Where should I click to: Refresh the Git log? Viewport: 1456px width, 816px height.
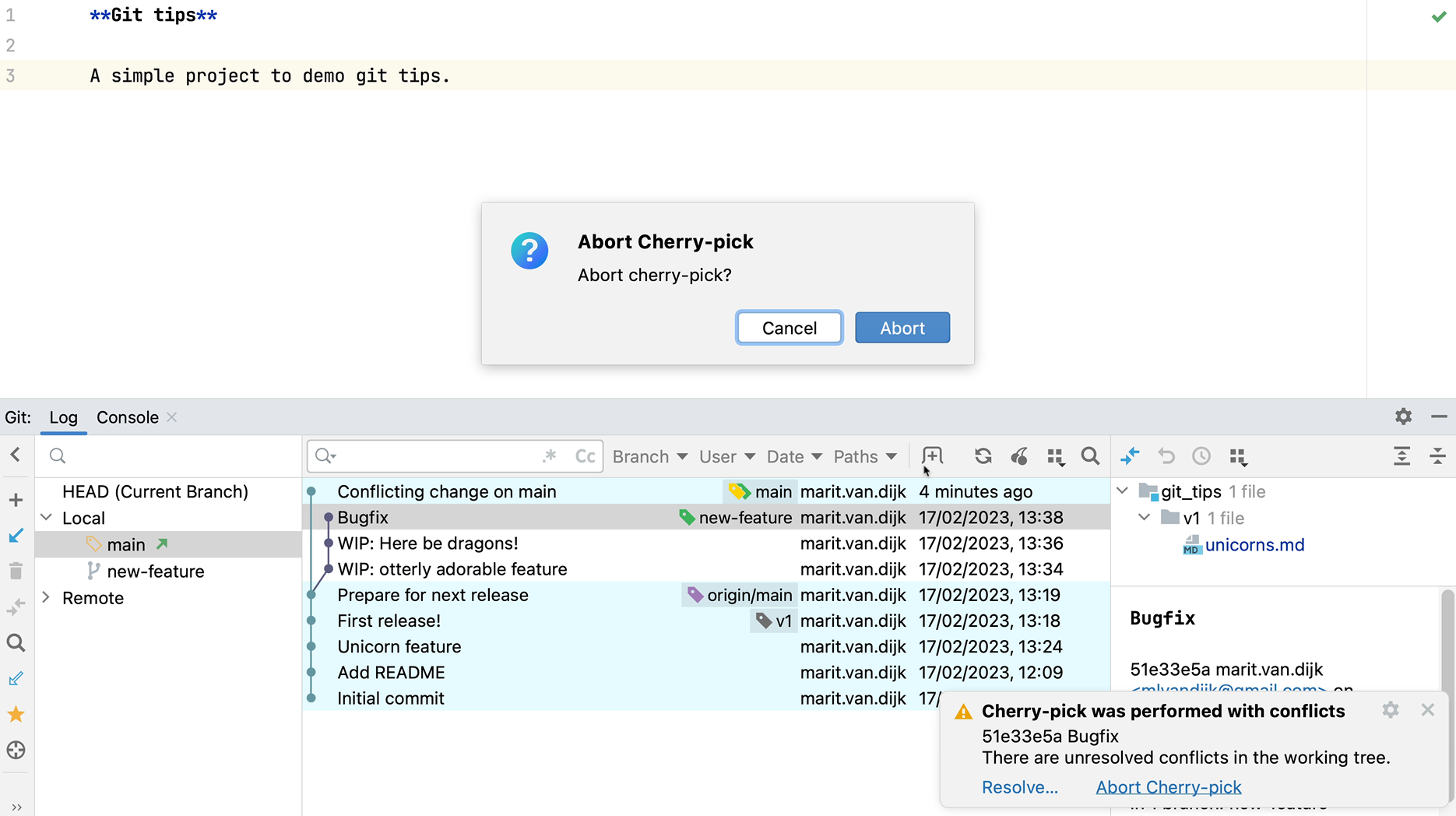coord(983,456)
